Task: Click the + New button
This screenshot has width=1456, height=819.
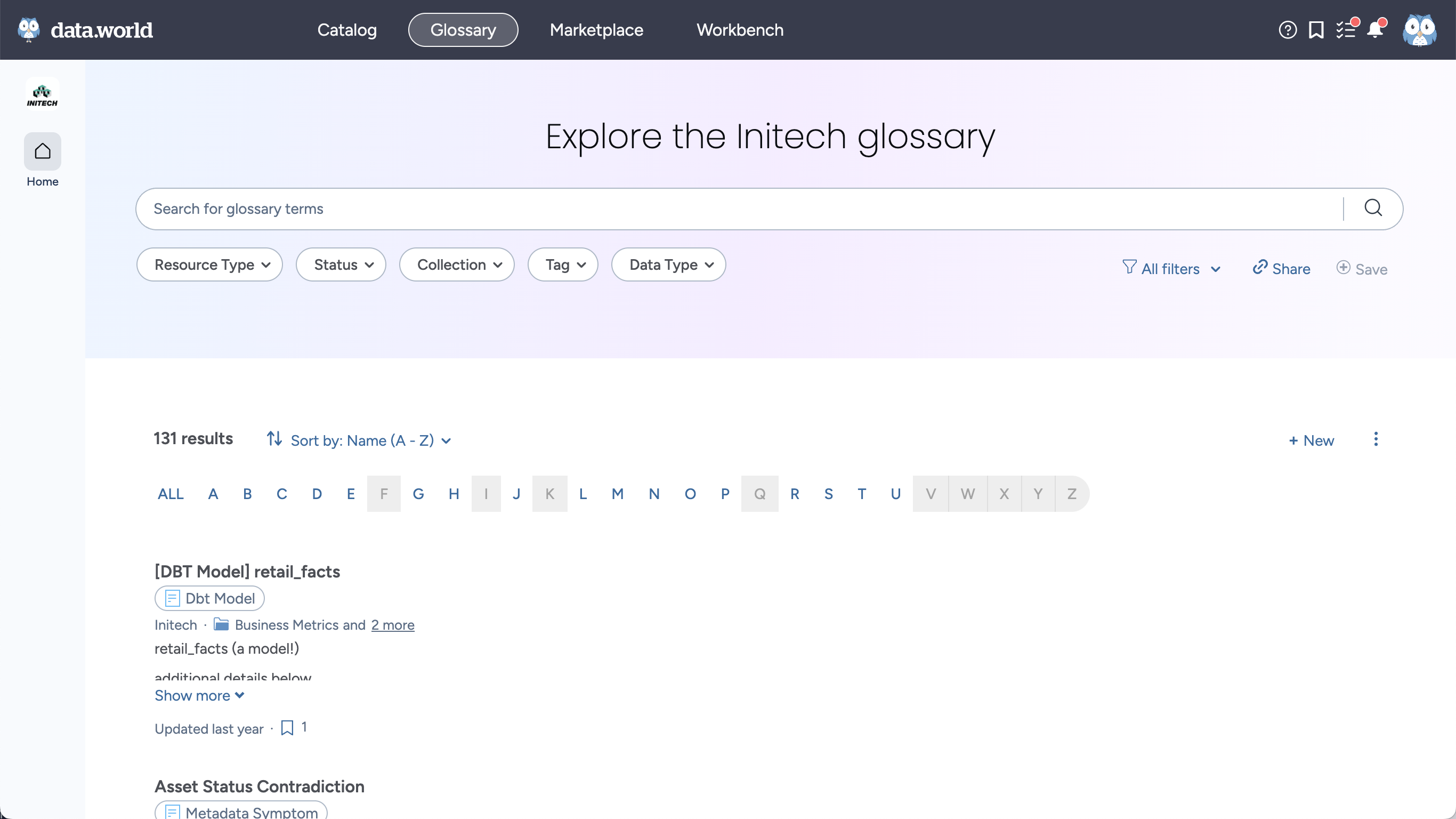Action: [x=1311, y=440]
